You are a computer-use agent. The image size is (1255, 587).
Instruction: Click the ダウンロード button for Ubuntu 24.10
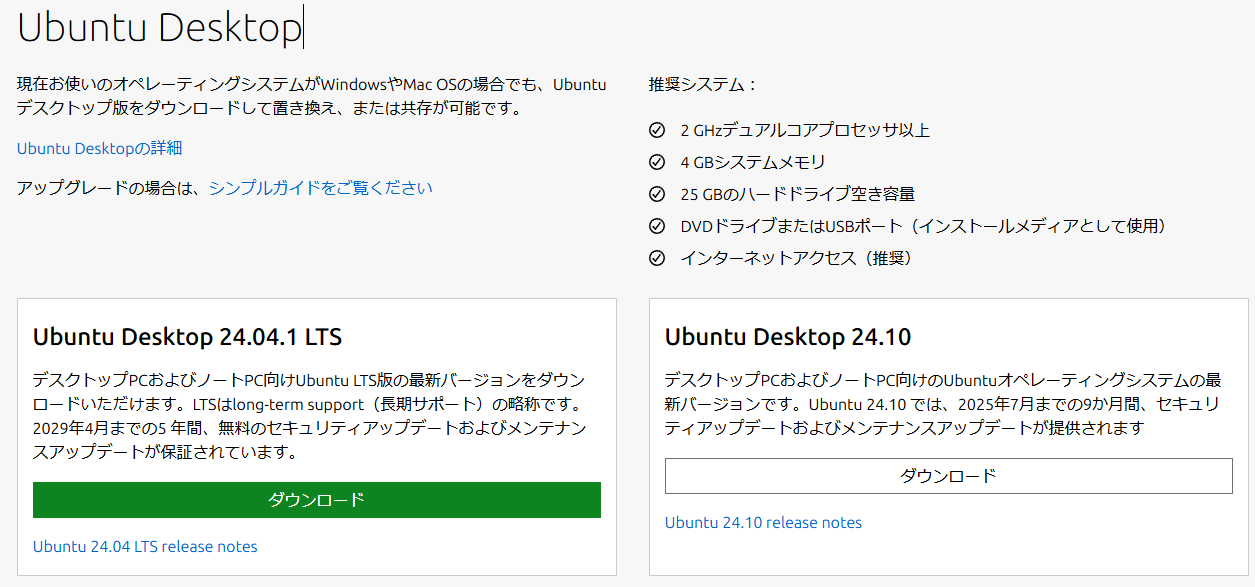(x=948, y=476)
